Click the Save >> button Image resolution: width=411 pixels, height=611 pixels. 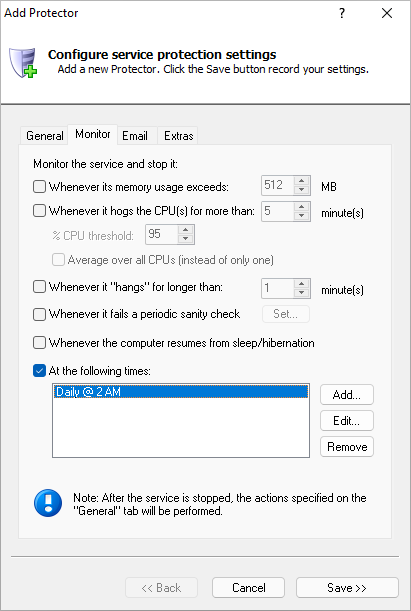[347, 588]
